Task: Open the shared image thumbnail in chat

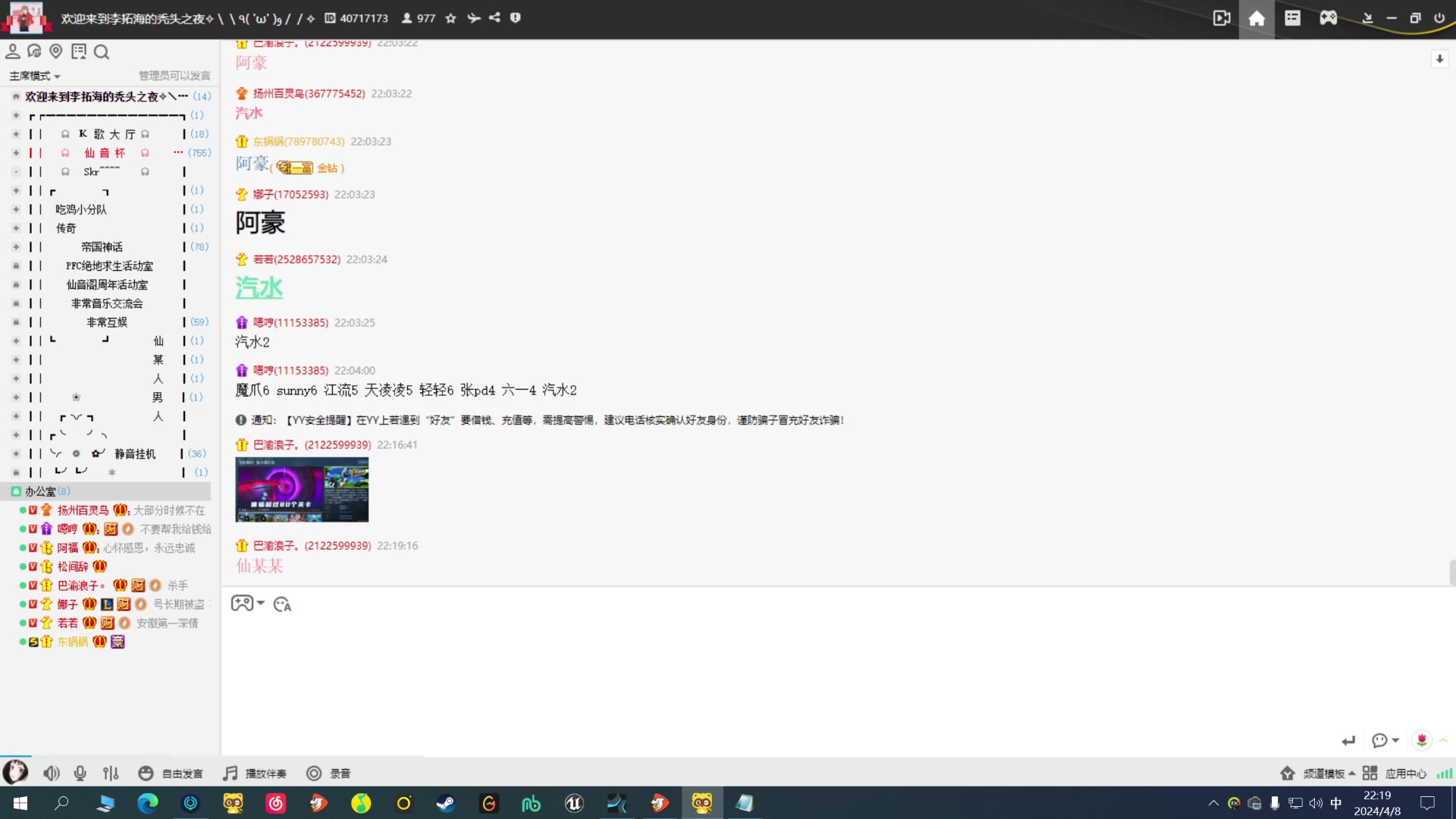Action: 302,490
